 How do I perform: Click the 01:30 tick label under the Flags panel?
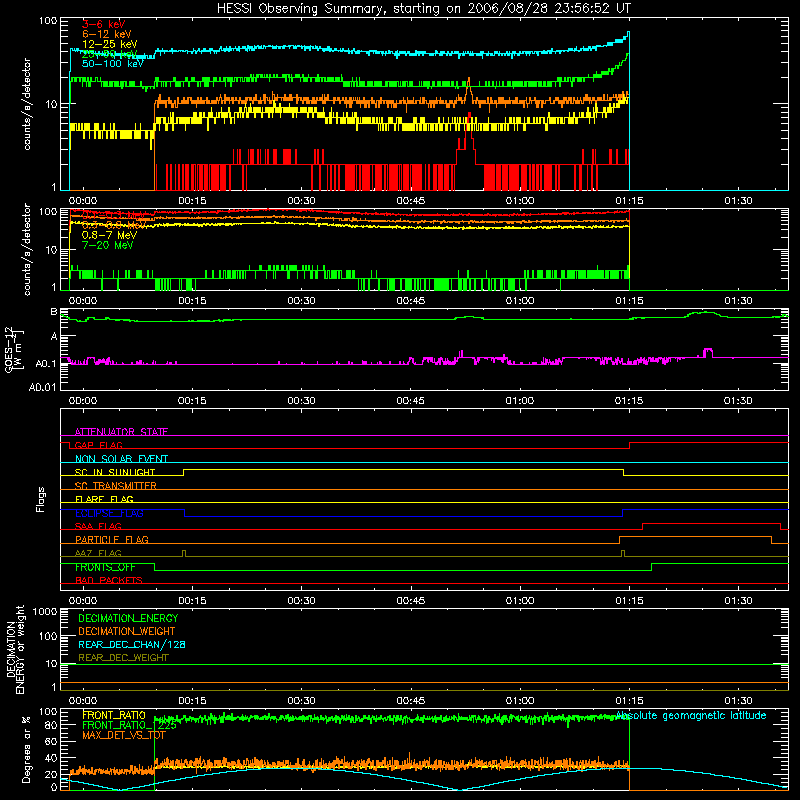tap(738, 601)
